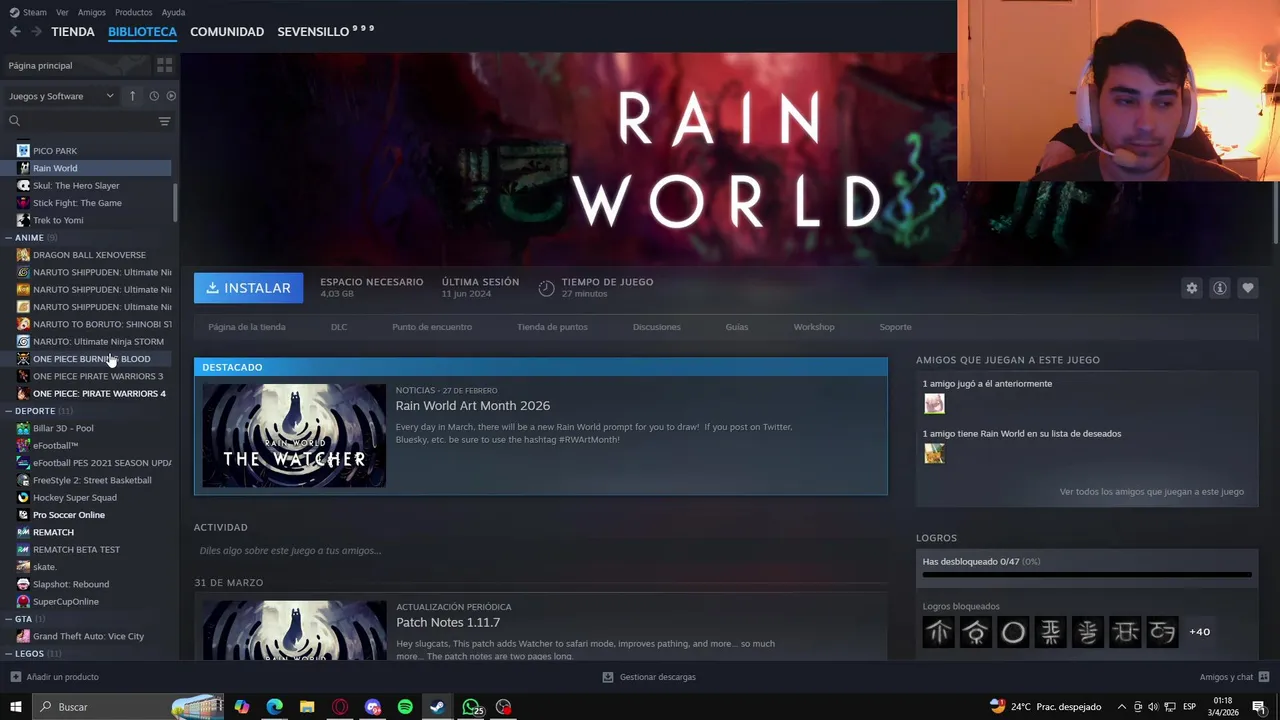This screenshot has height=720, width=1280.
Task: Open Windows Start menu
Action: point(15,707)
